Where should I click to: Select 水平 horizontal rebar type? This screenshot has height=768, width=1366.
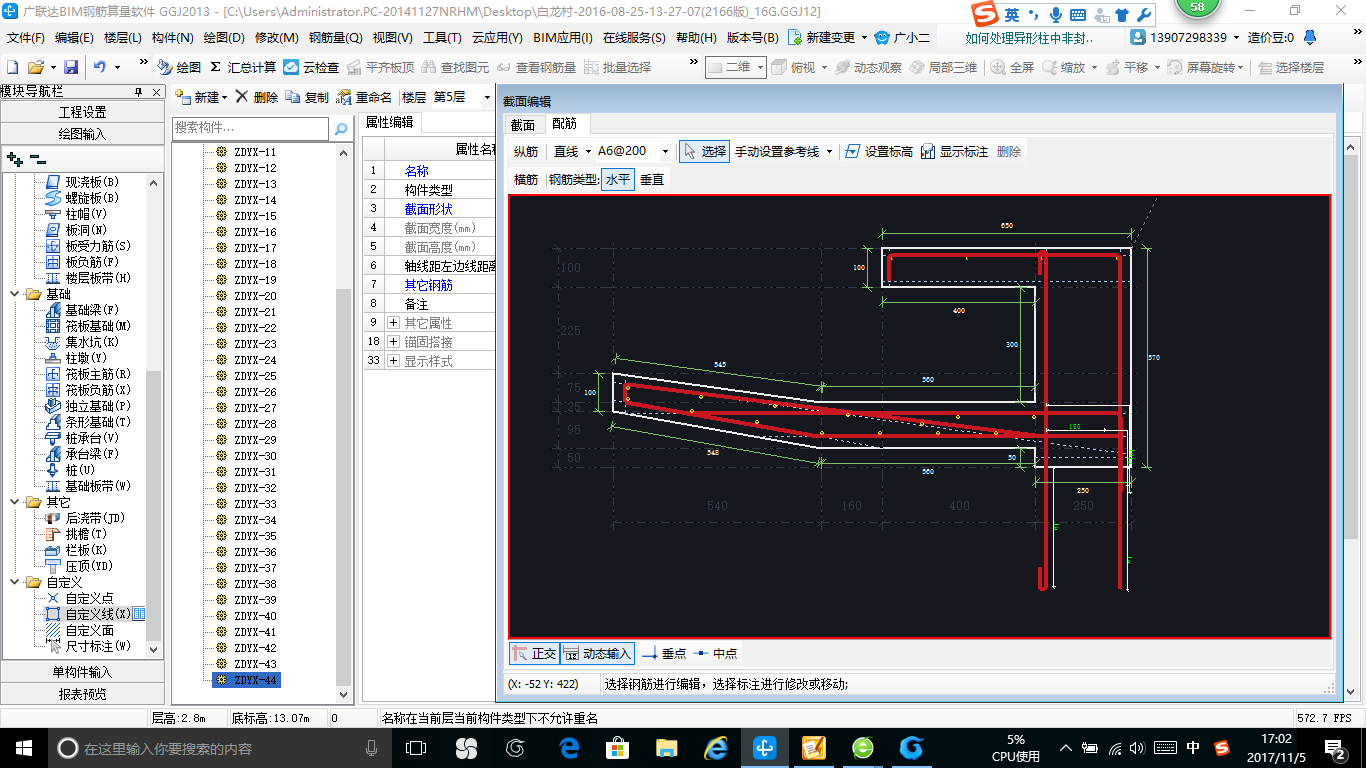tap(617, 180)
